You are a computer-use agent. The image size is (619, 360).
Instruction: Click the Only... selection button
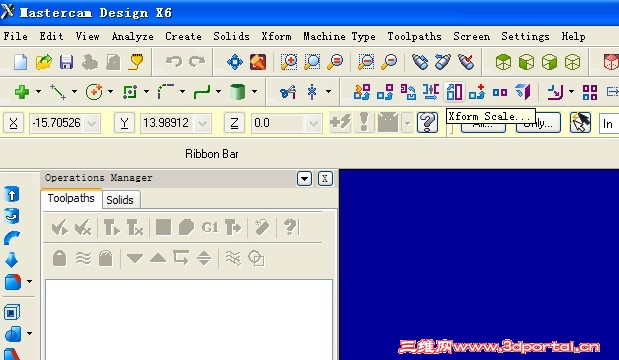coord(538,123)
